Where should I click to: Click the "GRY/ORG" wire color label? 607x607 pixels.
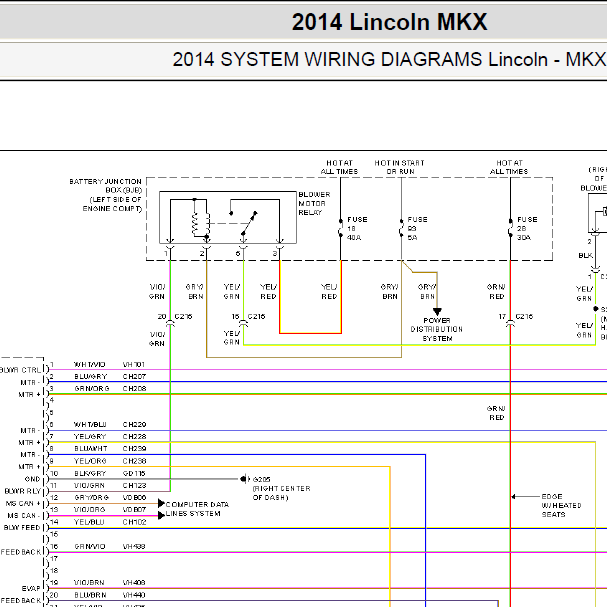91,497
